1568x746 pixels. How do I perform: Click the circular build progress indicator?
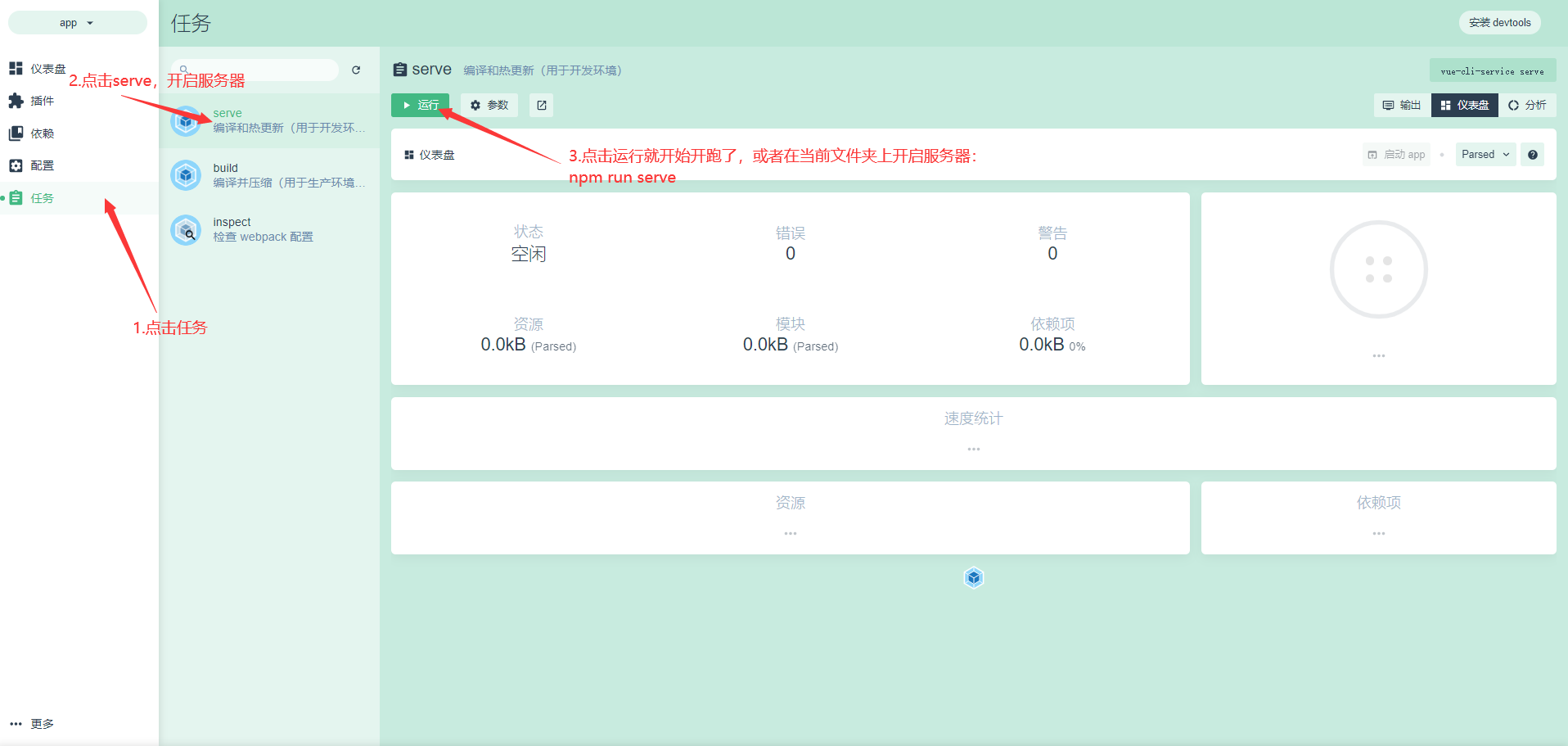click(1379, 269)
